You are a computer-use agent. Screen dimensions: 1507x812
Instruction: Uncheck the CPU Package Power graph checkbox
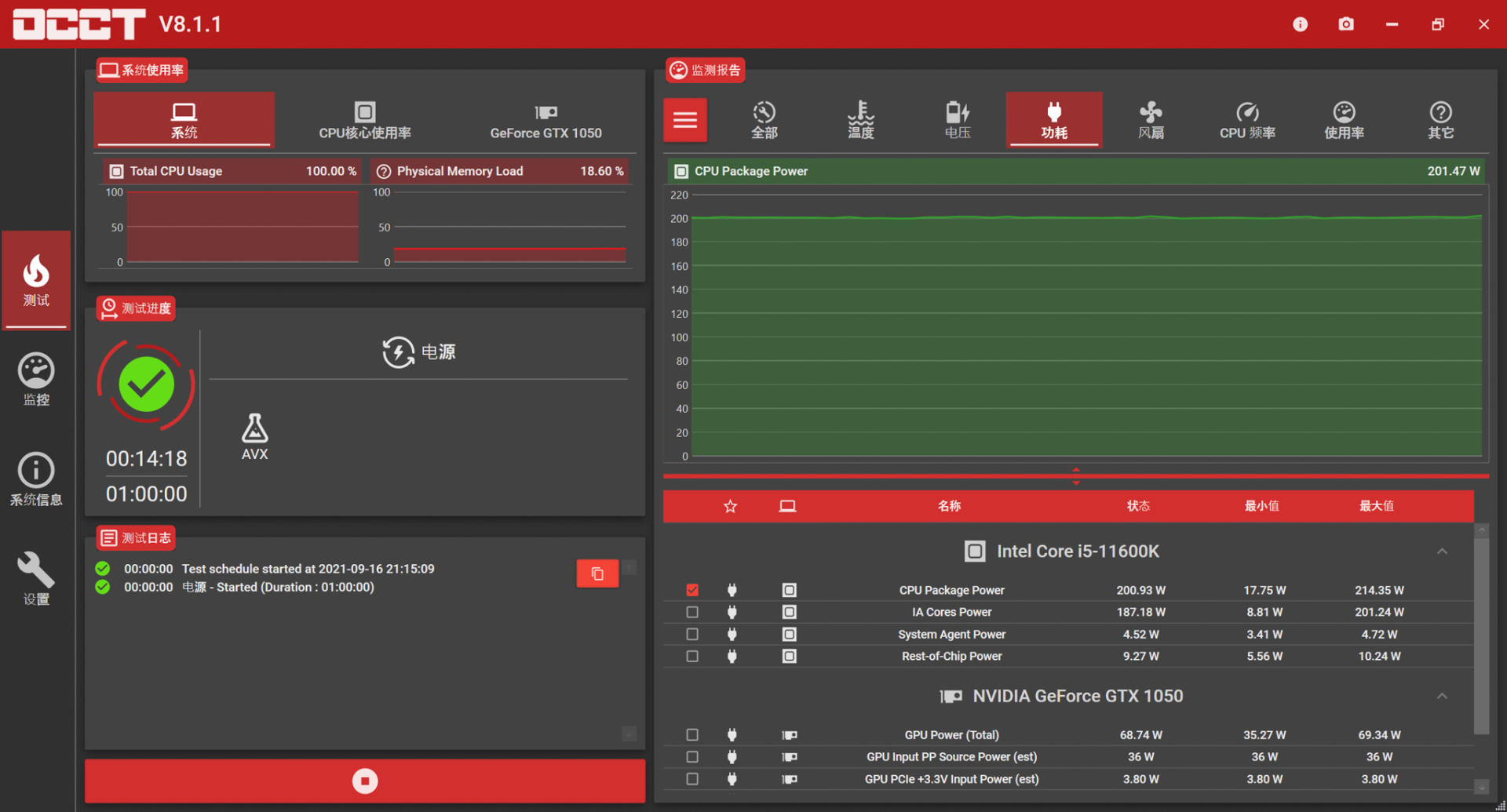click(692, 590)
